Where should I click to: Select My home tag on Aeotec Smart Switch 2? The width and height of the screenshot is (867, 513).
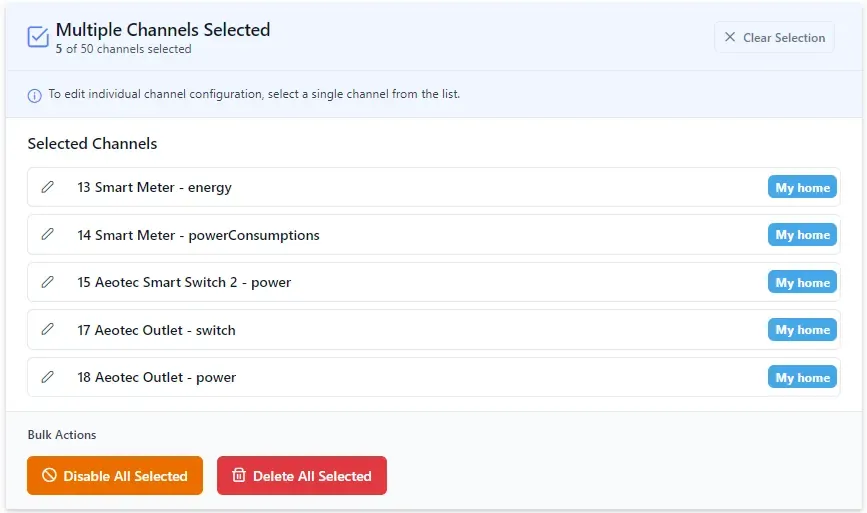click(x=802, y=283)
